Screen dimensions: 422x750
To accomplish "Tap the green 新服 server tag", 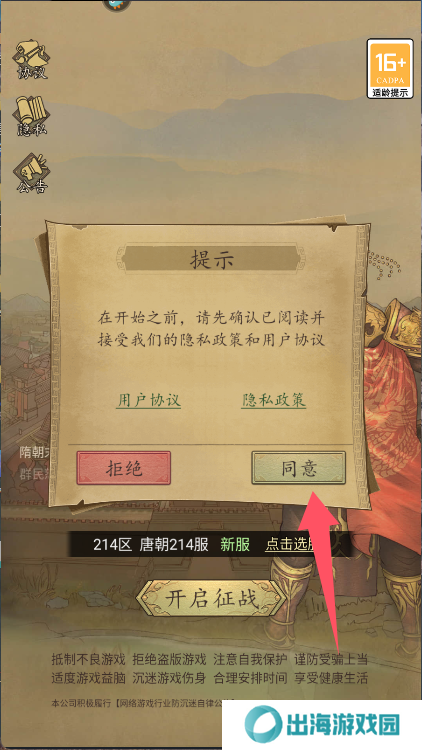I will (235, 545).
